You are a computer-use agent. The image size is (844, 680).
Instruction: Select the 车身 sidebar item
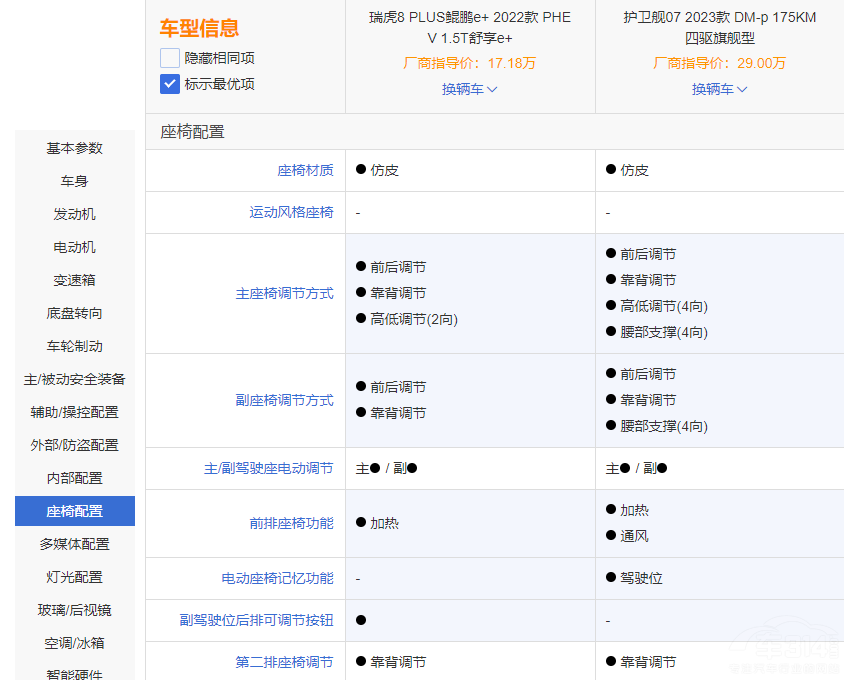tap(73, 181)
